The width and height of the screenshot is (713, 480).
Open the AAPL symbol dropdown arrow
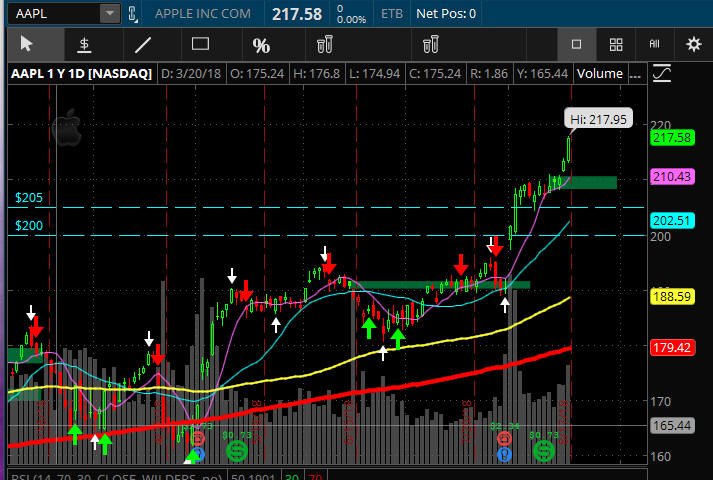110,13
